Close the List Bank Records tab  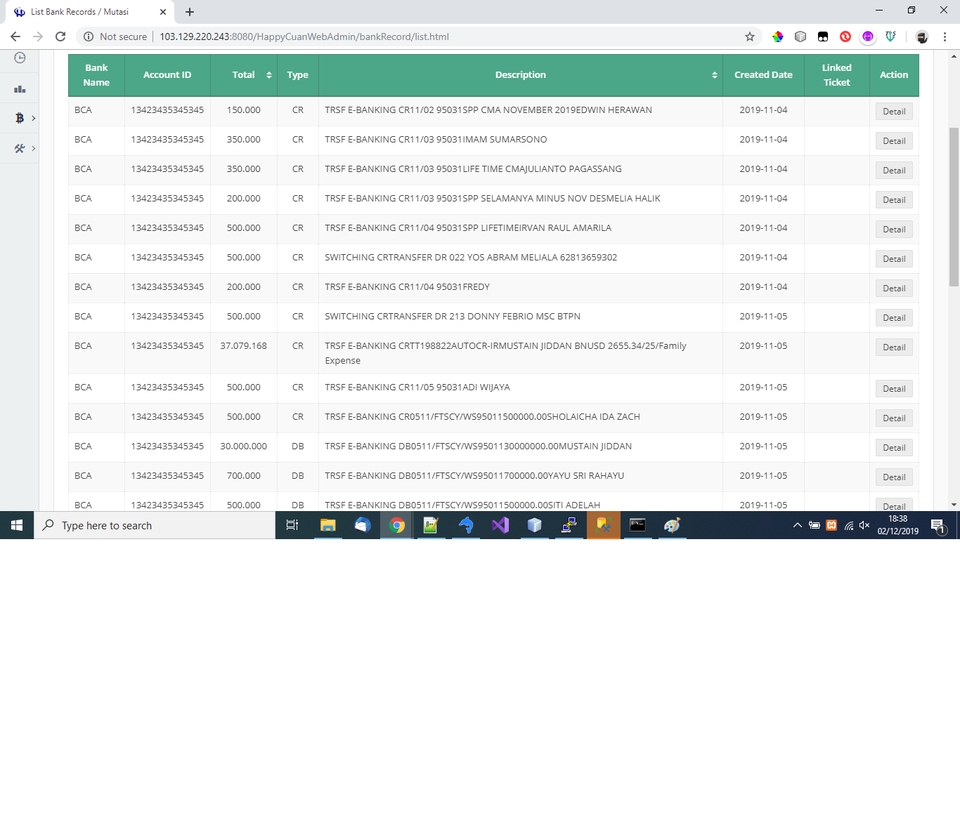click(163, 12)
